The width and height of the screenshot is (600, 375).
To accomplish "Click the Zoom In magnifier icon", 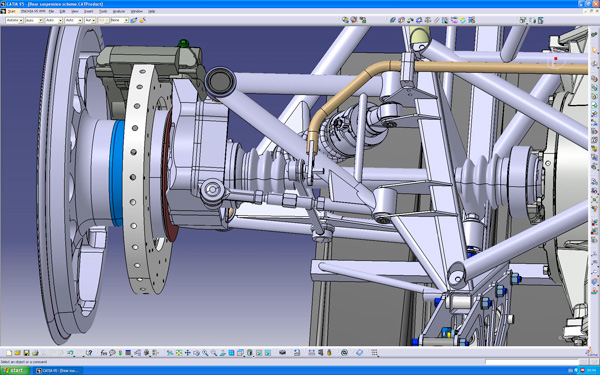I will [x=205, y=353].
